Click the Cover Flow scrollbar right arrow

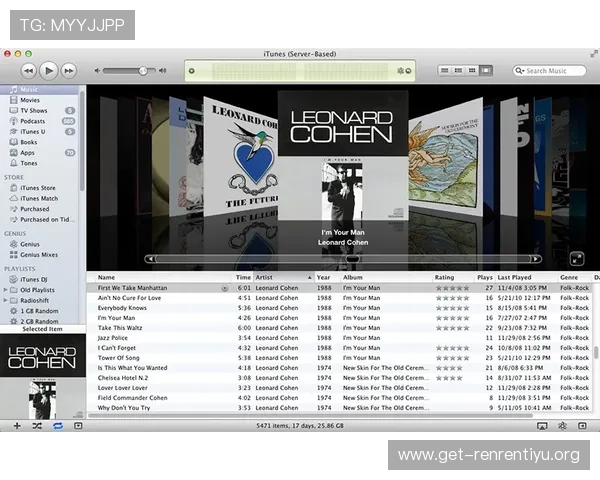536,259
